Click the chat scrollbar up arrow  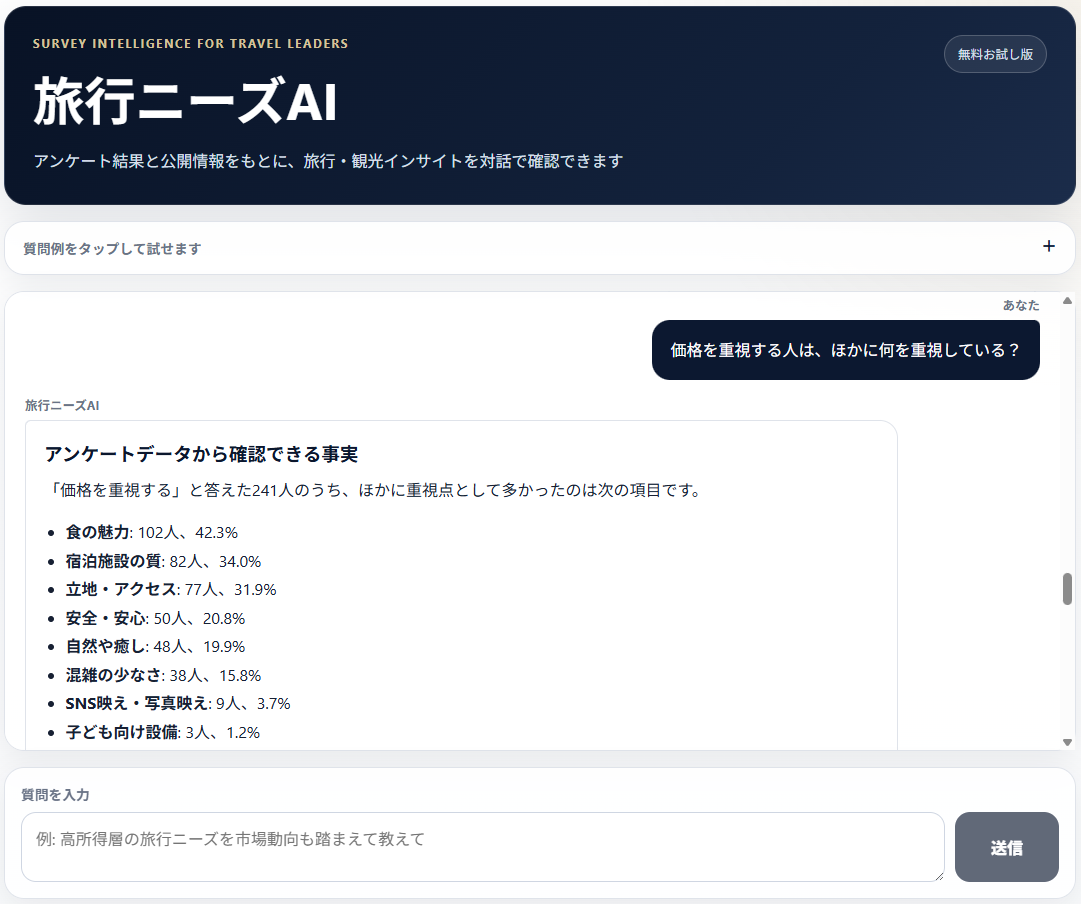pos(1067,301)
